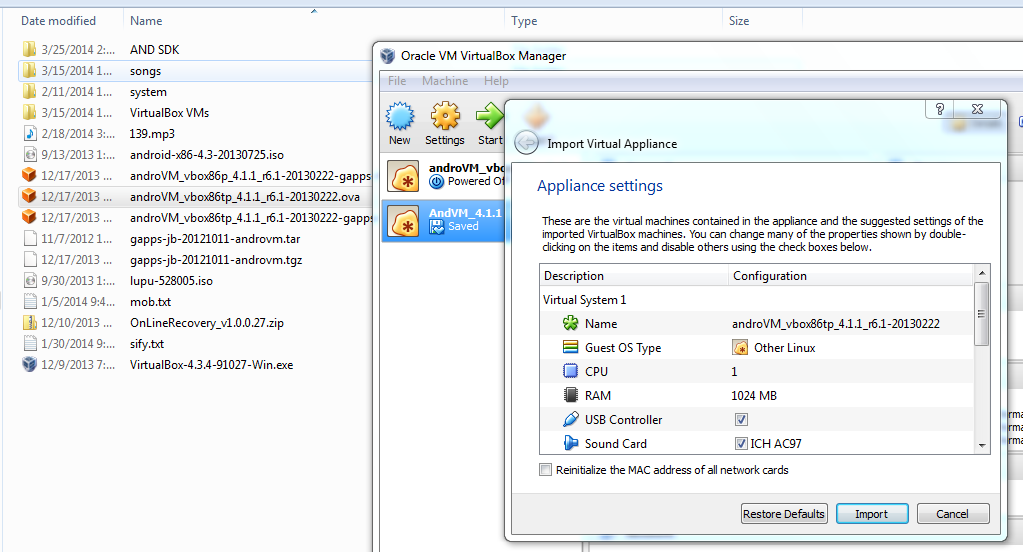Click the appliance list scroll up arrow

click(981, 272)
